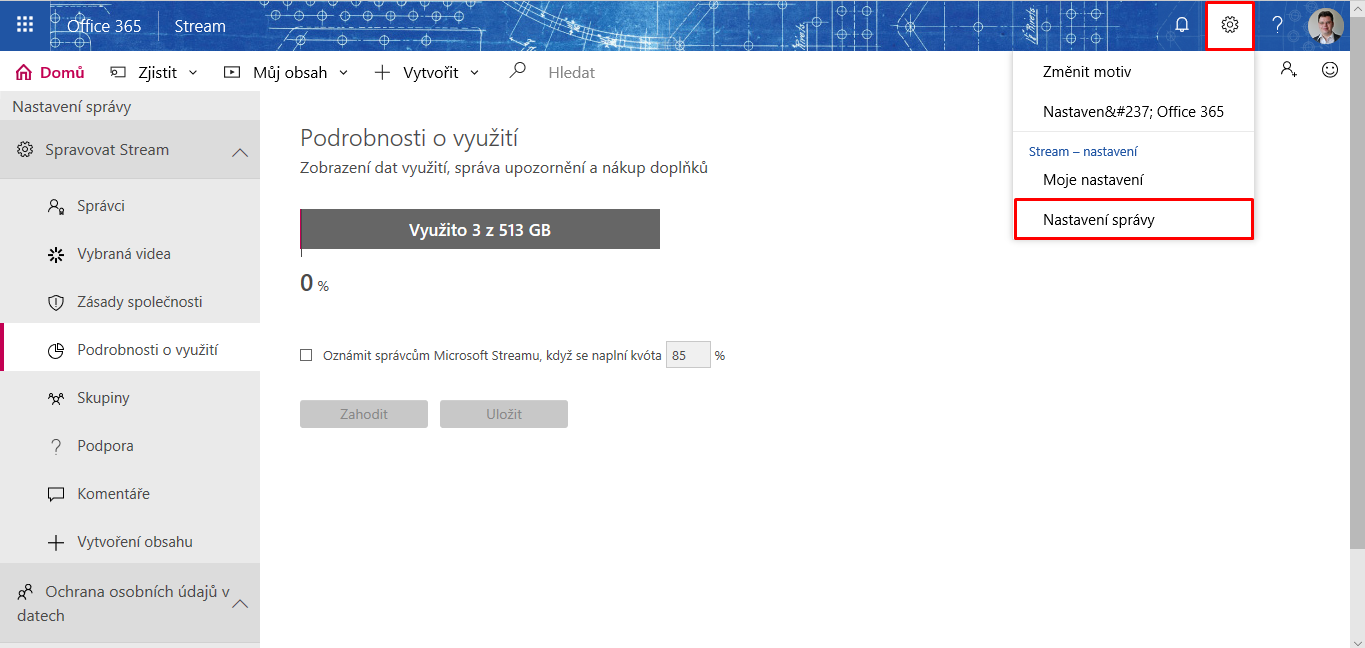The width and height of the screenshot is (1365, 648).
Task: Open the Můj obsah dropdown
Action: pyautogui.click(x=286, y=72)
